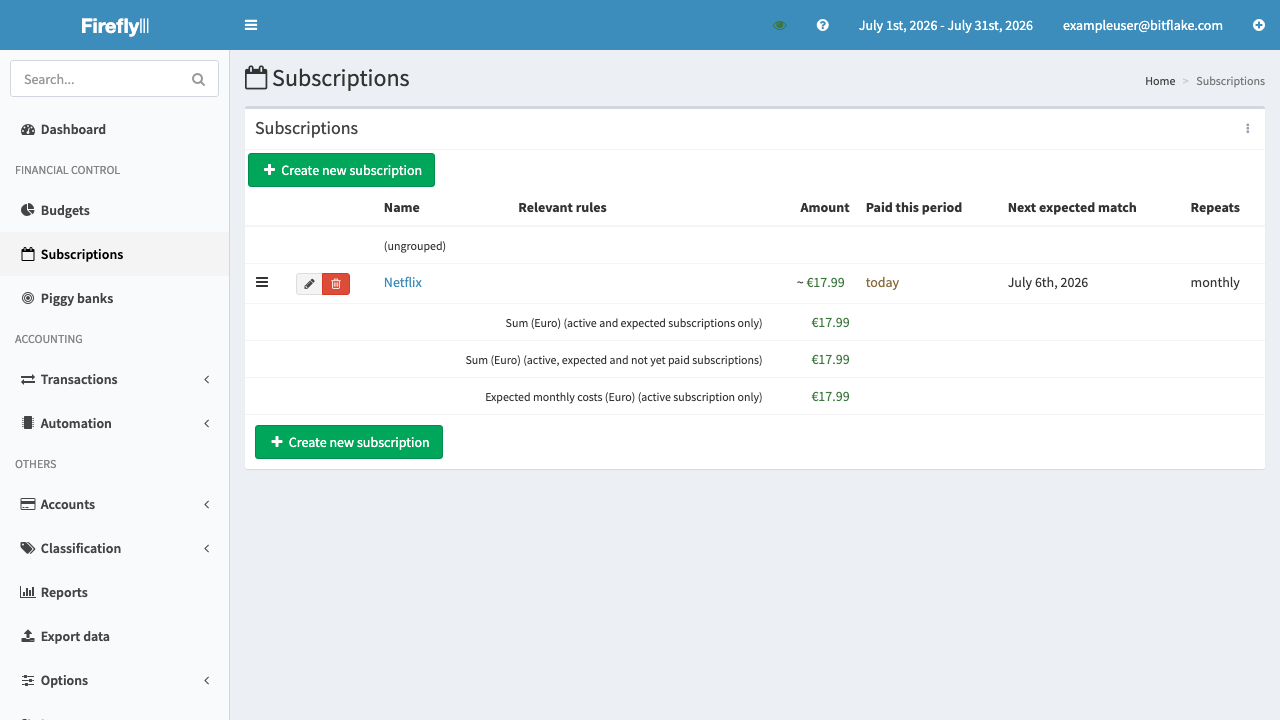Screen dimensions: 1280x720
Task: Click the Netflix drag handle icon
Action: click(x=262, y=282)
